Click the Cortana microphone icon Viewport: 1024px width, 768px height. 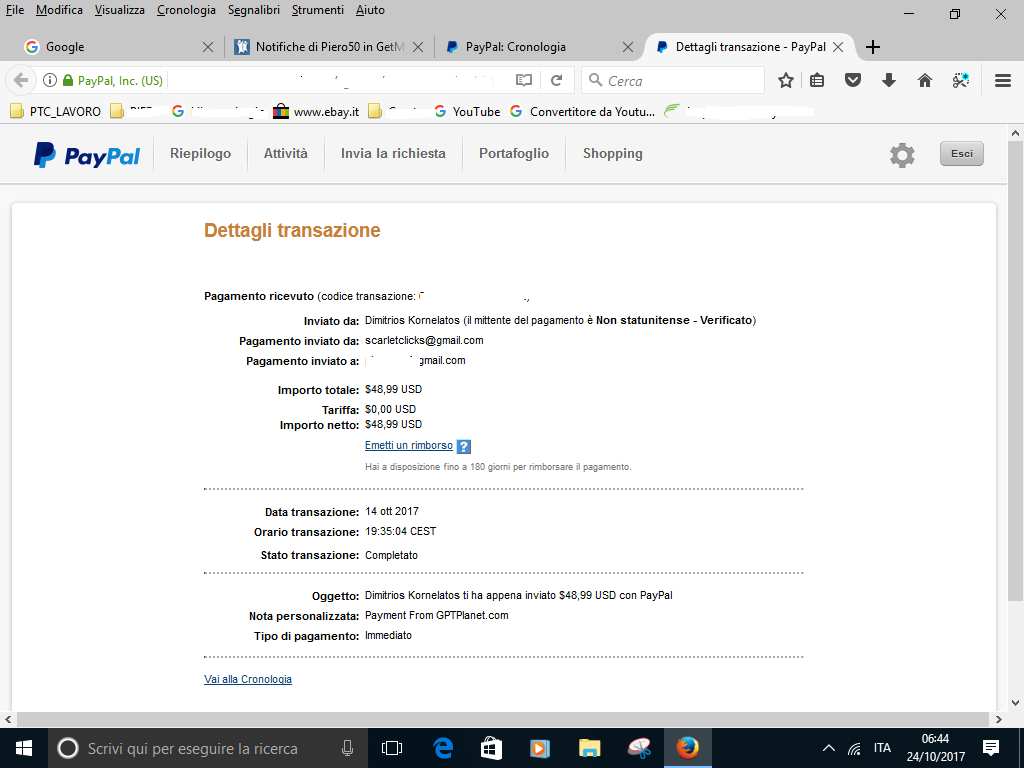[347, 748]
